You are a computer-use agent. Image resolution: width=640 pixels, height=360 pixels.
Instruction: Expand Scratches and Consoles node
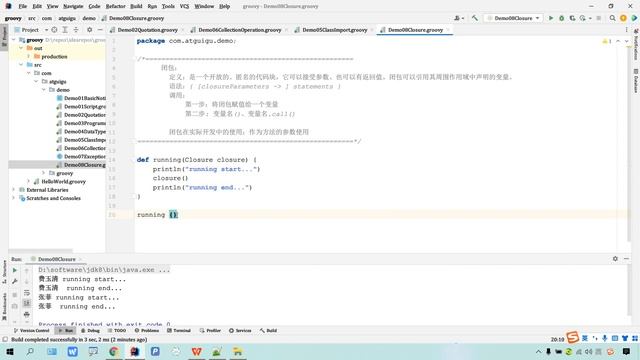14,198
